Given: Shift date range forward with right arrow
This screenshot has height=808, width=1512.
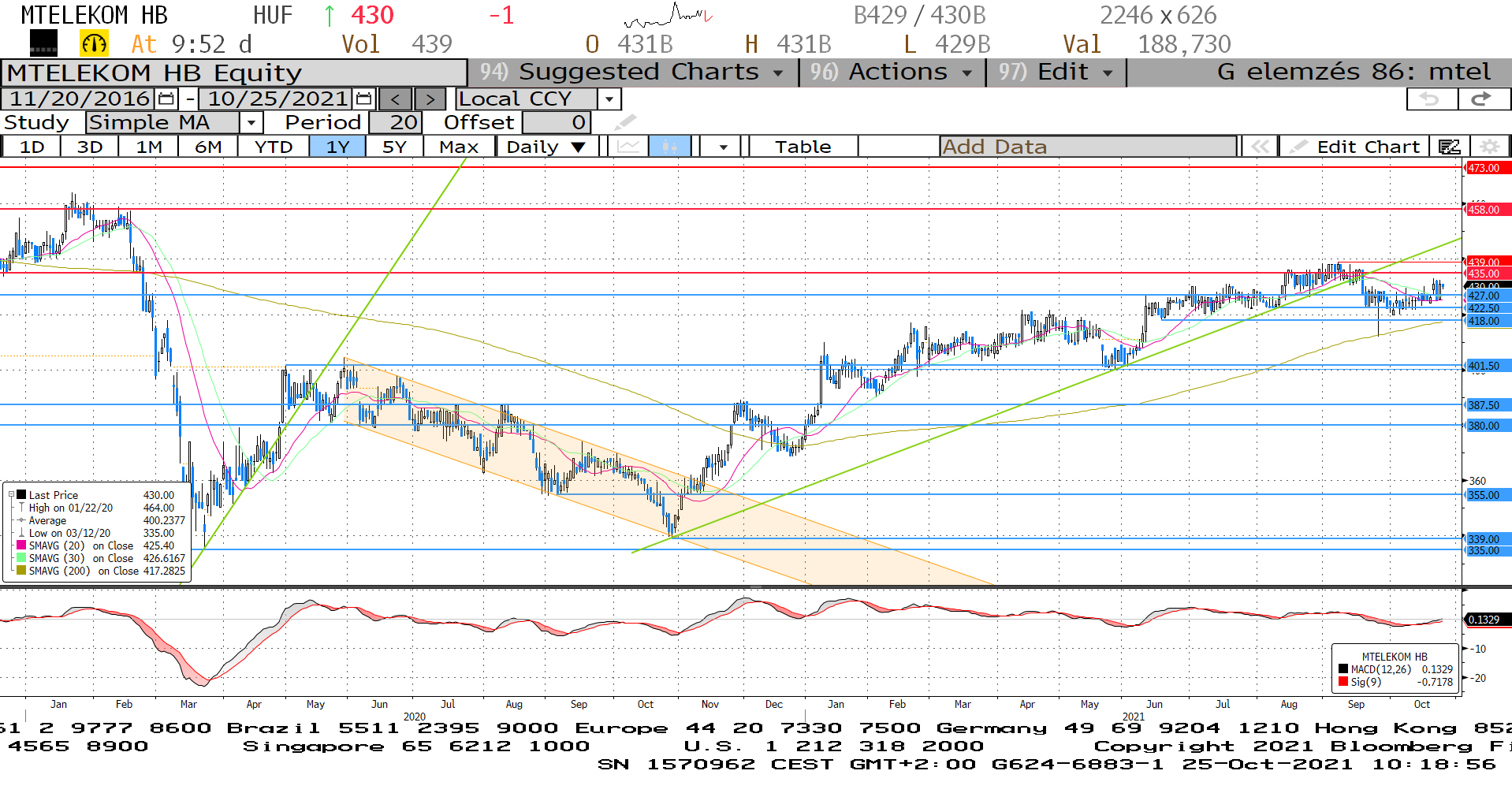Looking at the screenshot, I should point(429,99).
